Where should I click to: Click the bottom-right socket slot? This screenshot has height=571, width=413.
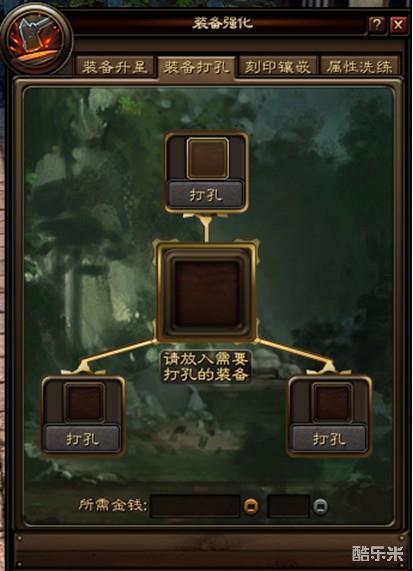(331, 402)
